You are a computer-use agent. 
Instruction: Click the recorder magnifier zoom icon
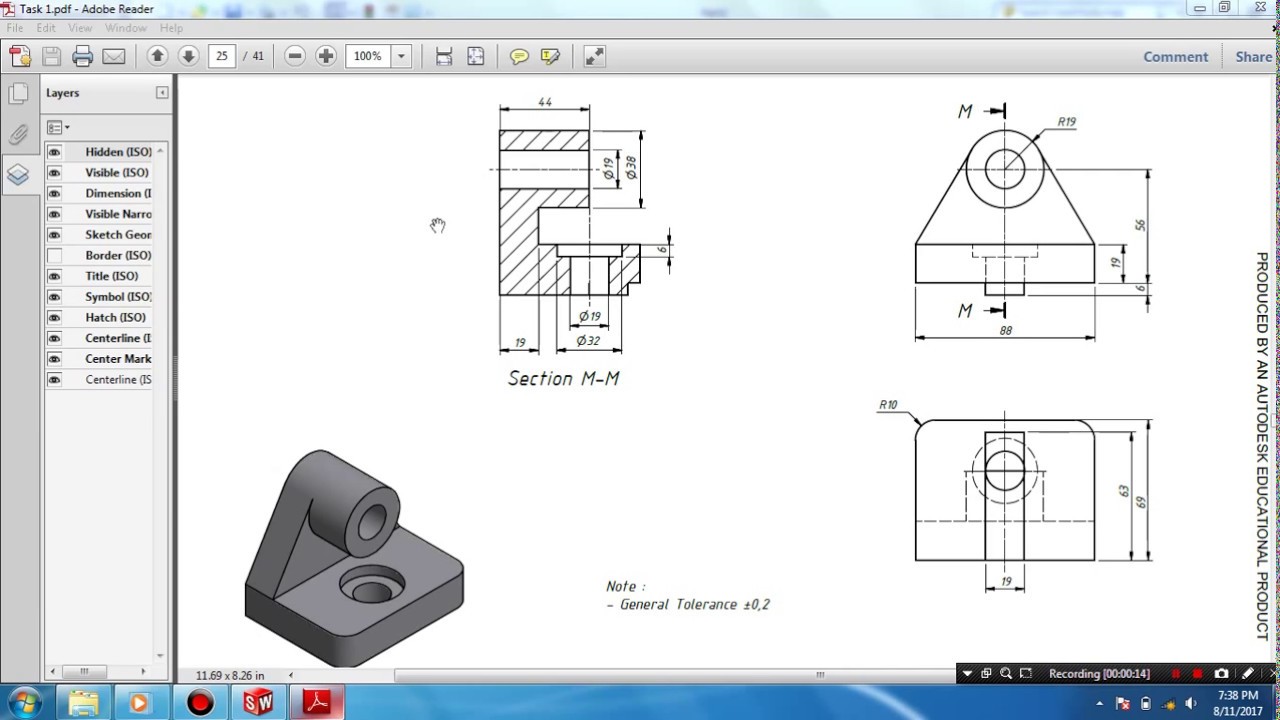(1006, 674)
